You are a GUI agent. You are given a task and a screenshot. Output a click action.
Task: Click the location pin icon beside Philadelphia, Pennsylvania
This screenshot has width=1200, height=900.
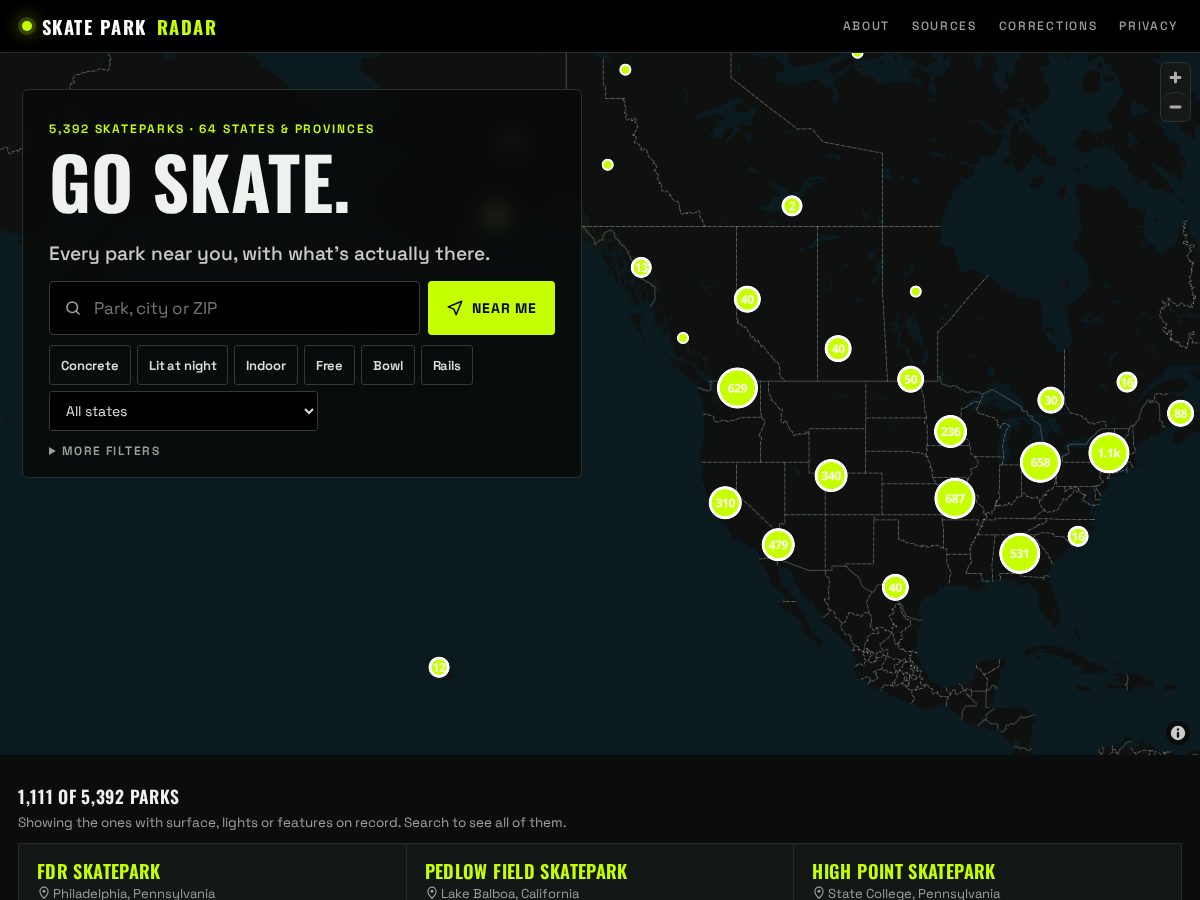point(43,893)
